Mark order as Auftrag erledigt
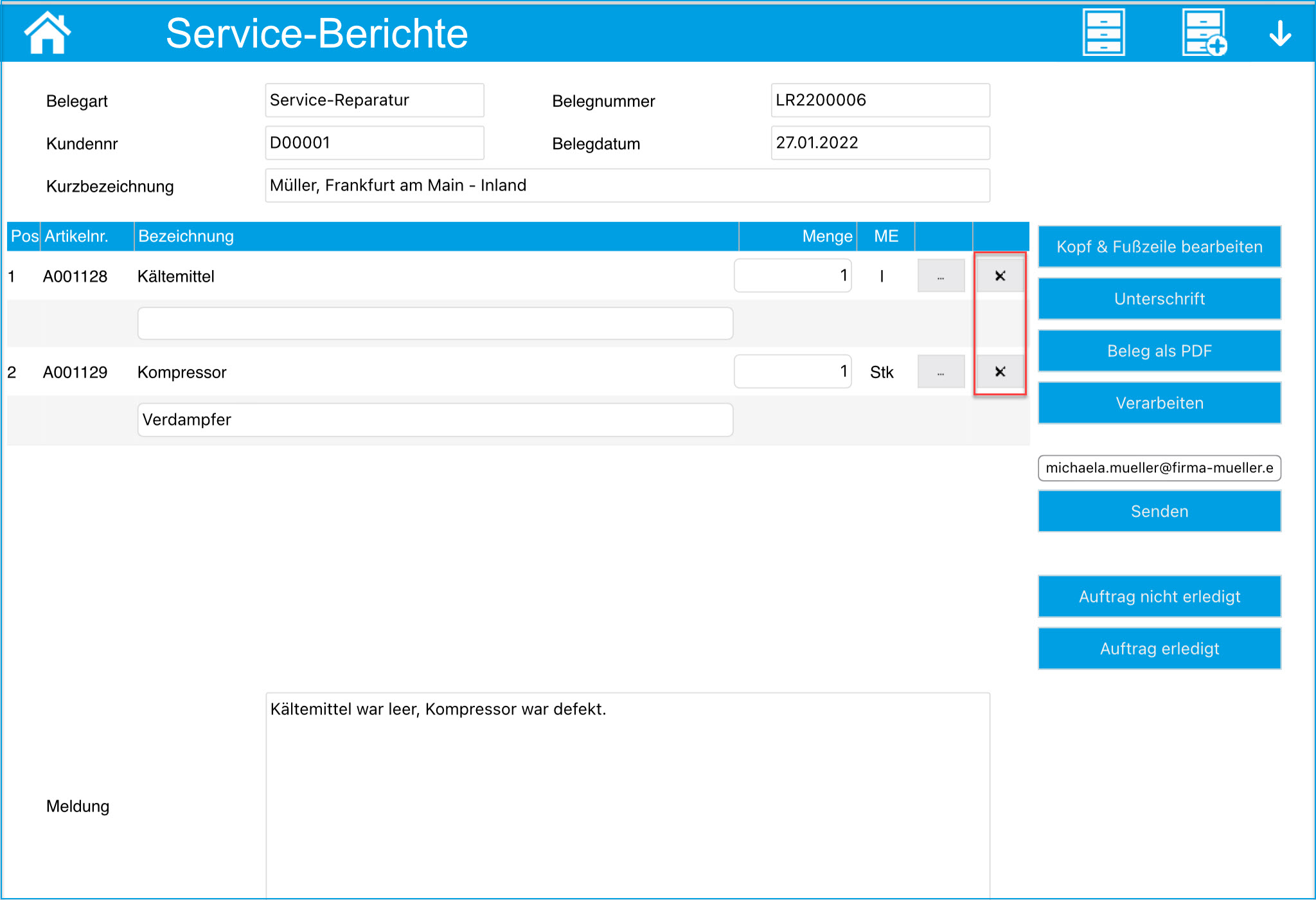This screenshot has width=1316, height=900. [1159, 649]
